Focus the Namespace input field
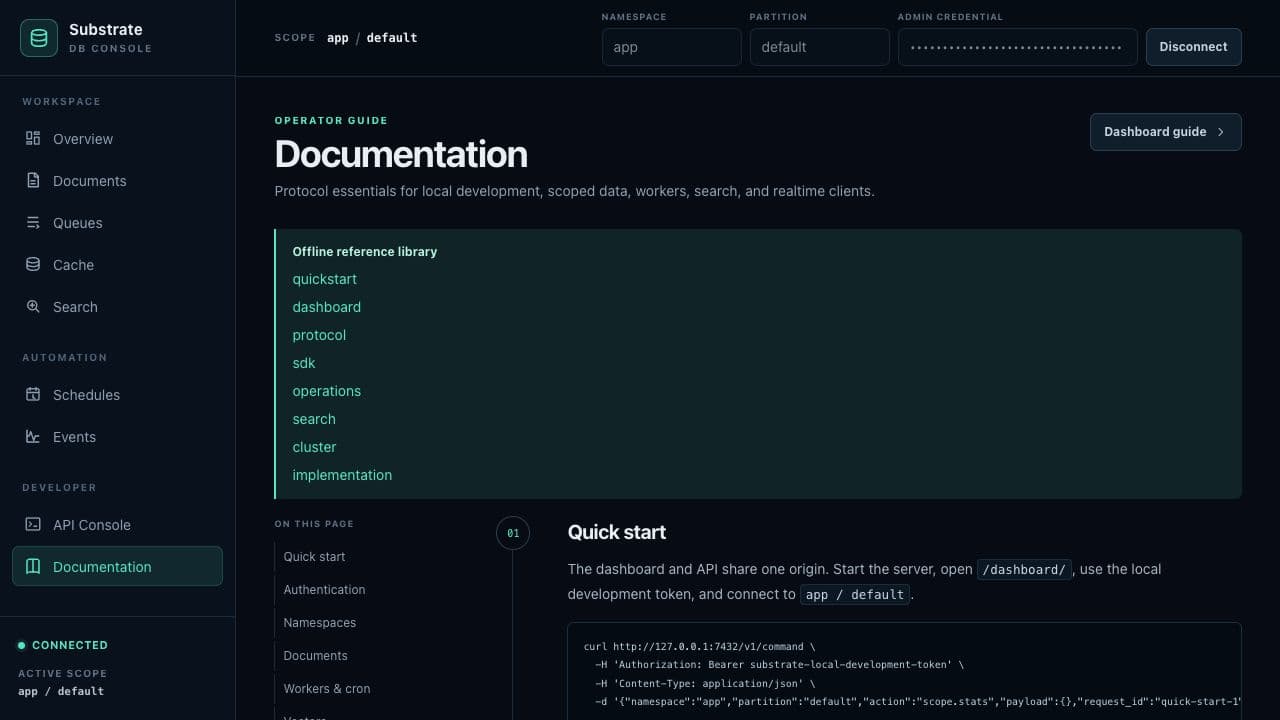The width and height of the screenshot is (1280, 720). (x=672, y=47)
